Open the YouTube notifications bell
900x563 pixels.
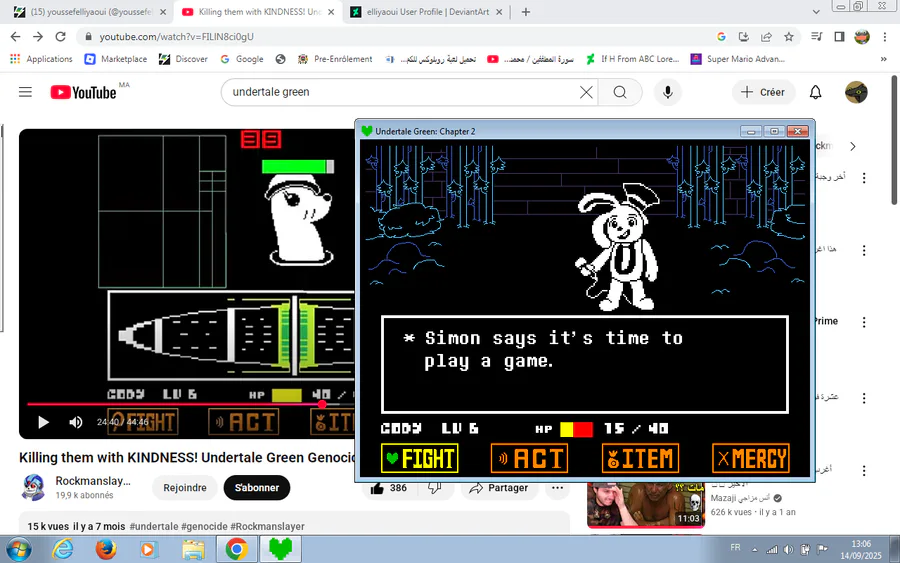coord(816,92)
